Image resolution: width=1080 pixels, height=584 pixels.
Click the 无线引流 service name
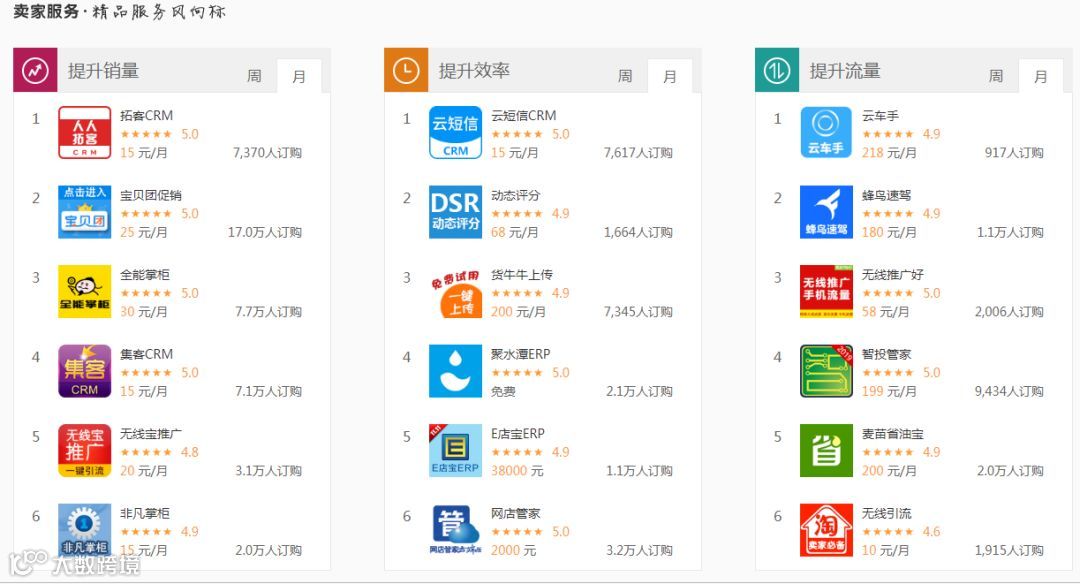pos(886,513)
